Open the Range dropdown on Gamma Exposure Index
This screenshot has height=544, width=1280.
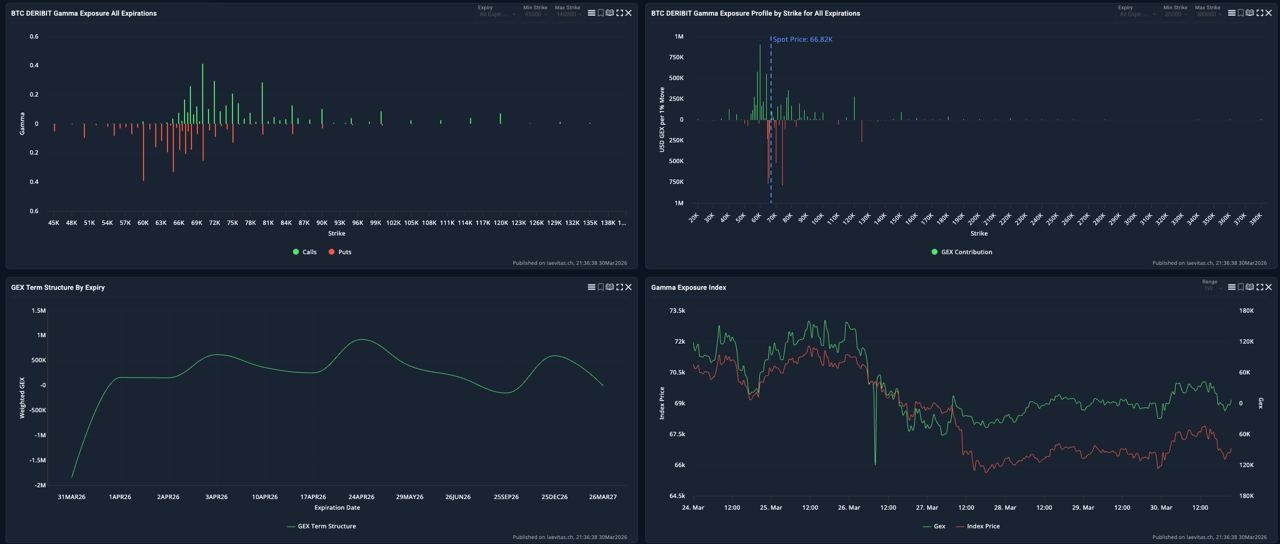(x=1210, y=285)
